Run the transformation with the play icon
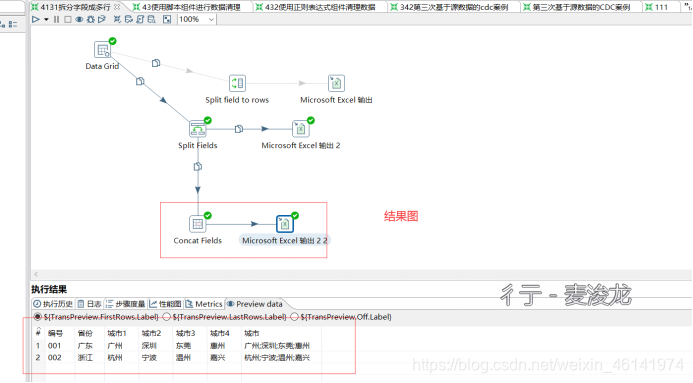 (36, 19)
